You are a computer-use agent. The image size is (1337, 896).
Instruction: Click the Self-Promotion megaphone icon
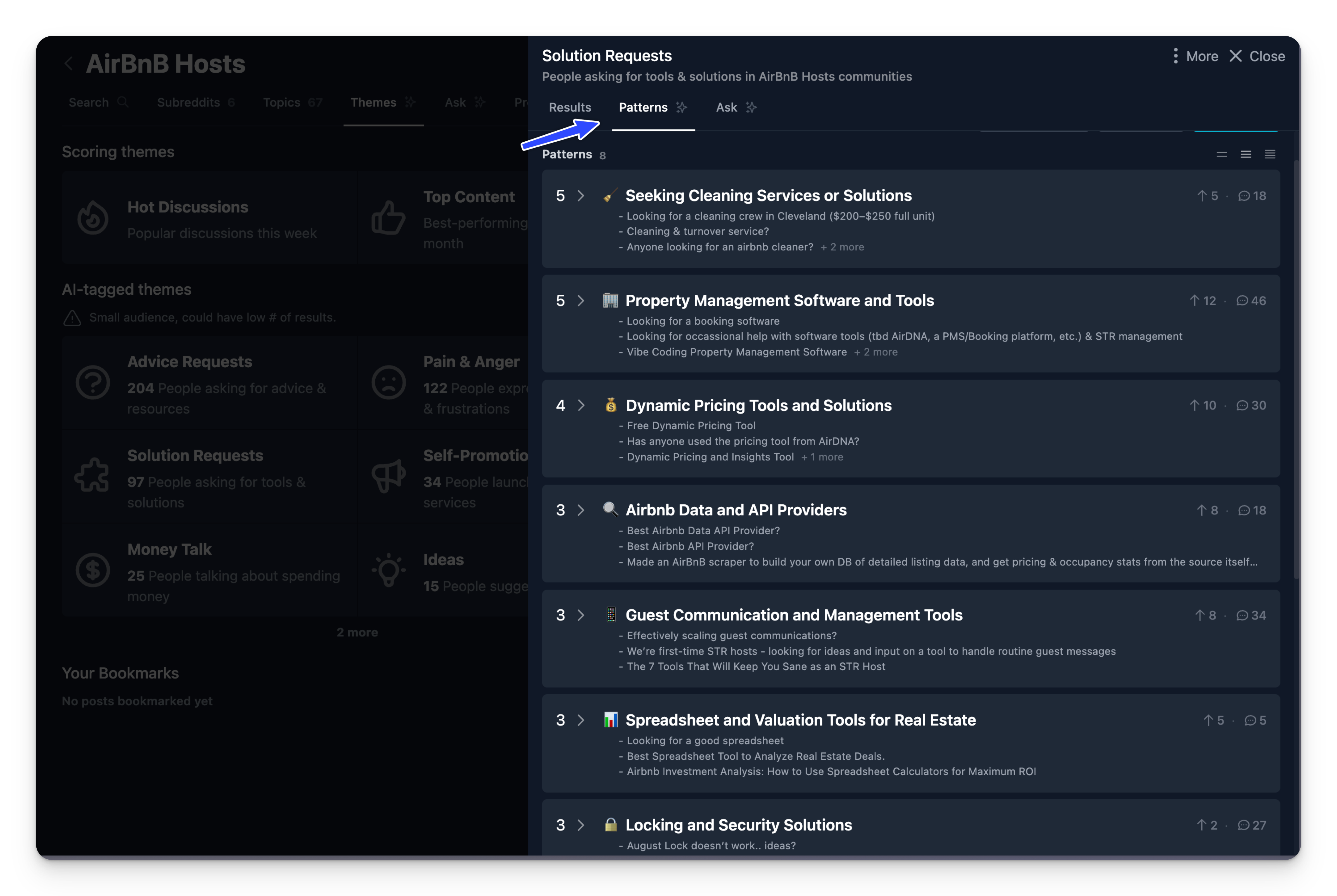pyautogui.click(x=389, y=476)
